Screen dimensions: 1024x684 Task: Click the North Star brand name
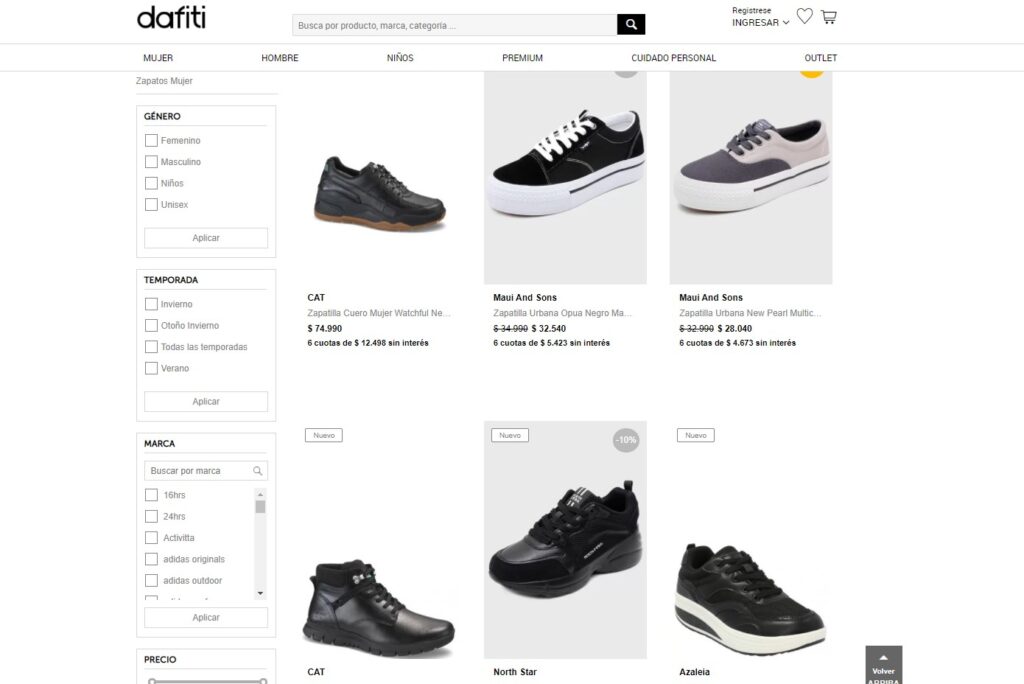pyautogui.click(x=515, y=672)
